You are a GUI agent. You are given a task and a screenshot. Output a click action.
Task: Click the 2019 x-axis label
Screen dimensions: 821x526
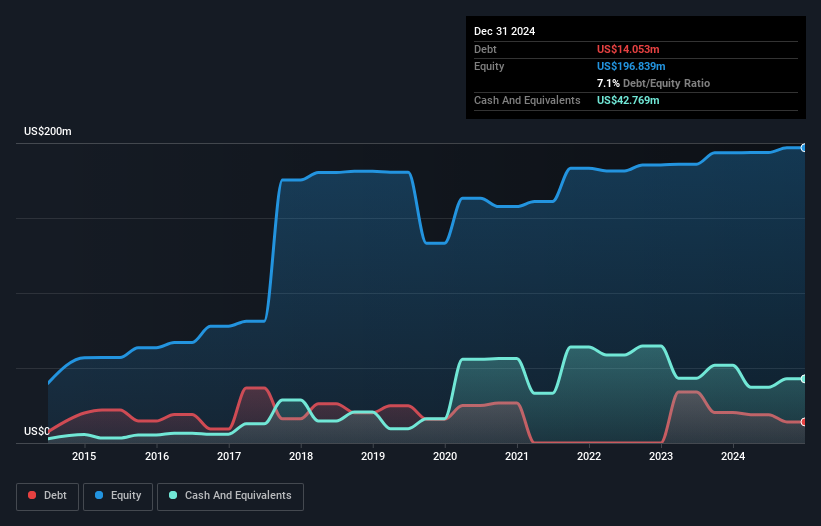pos(373,456)
